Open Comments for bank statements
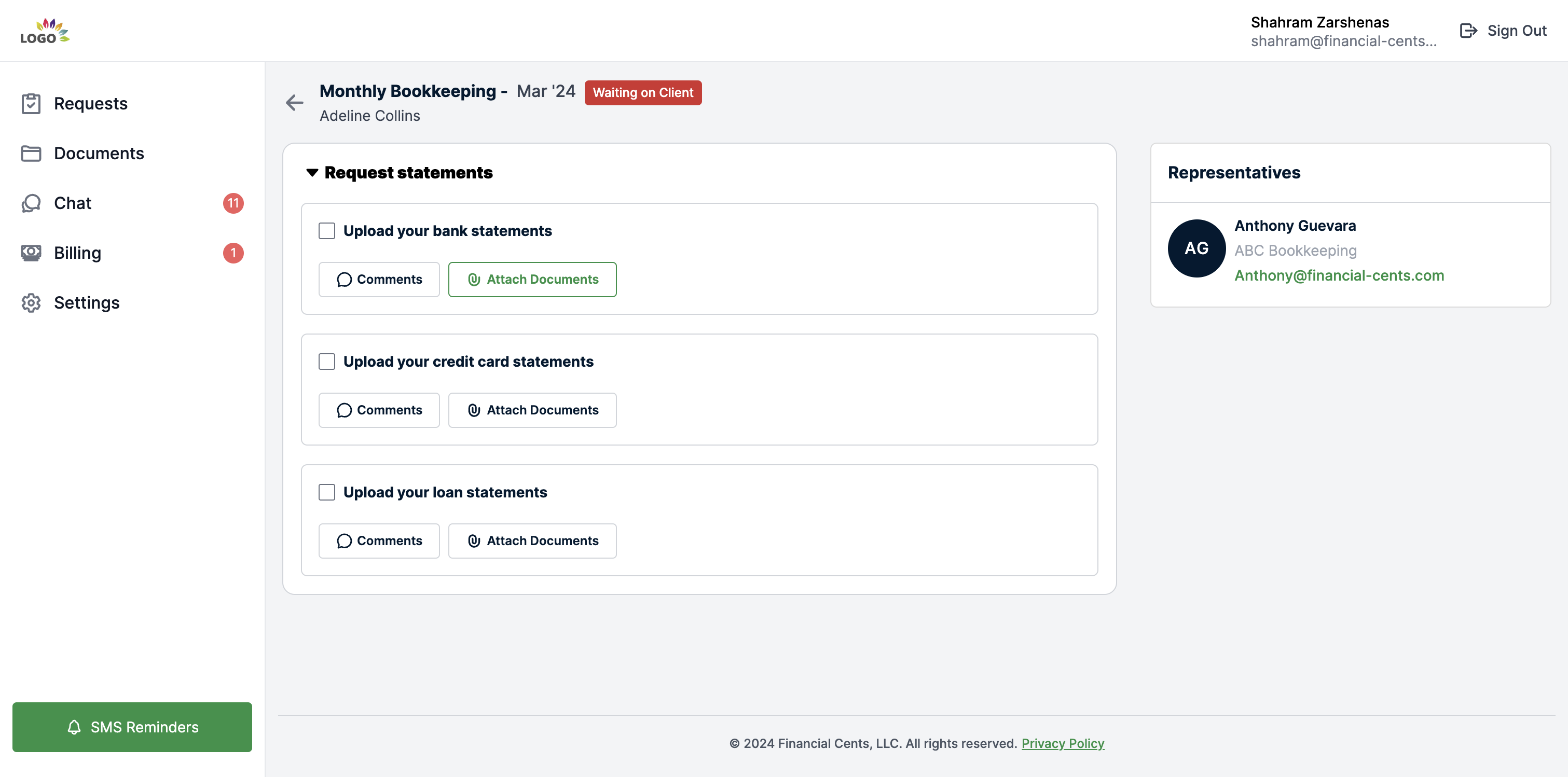 click(x=379, y=279)
